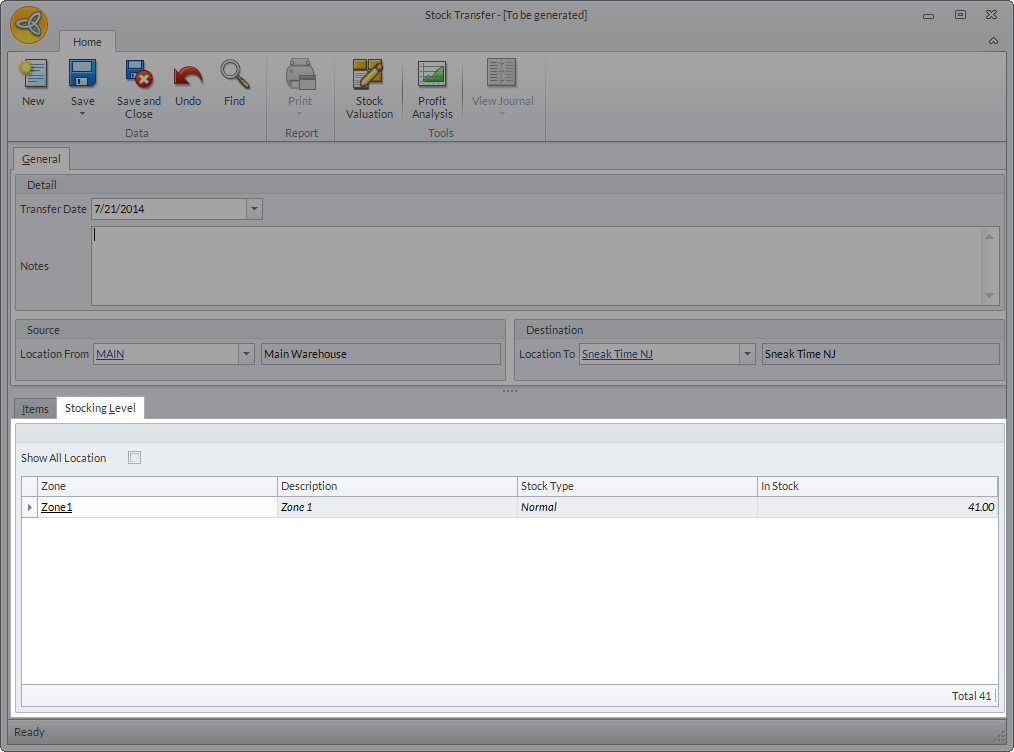Click the Save floppy disk icon
The width and height of the screenshot is (1014, 752).
tap(82, 75)
